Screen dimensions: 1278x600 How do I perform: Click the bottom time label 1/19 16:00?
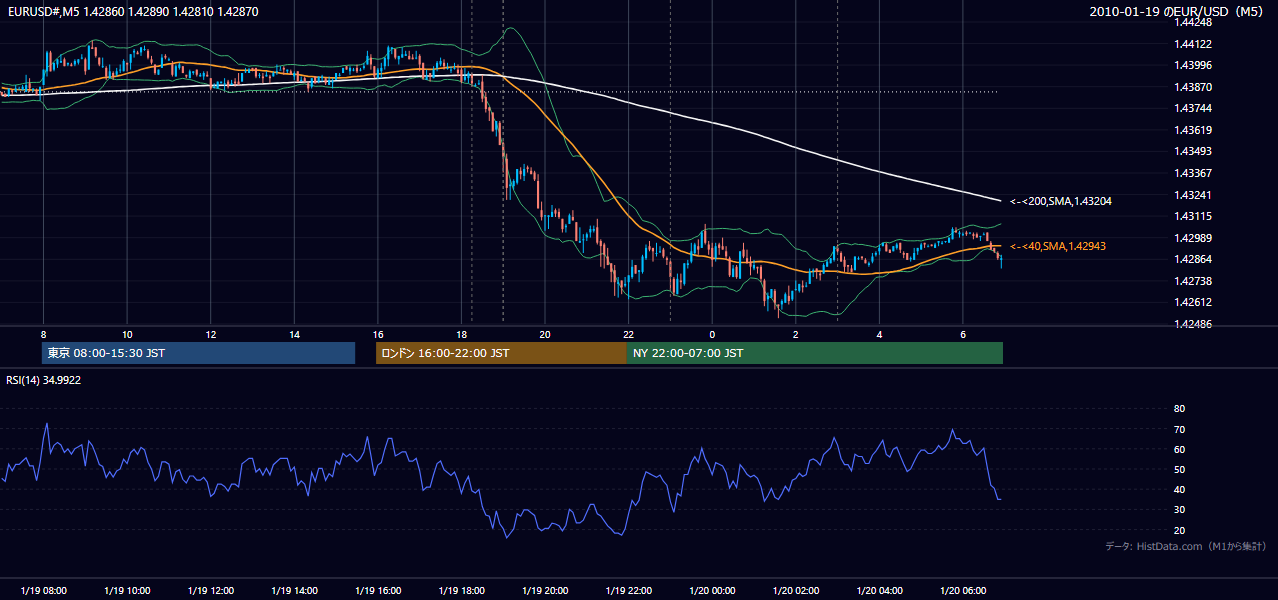378,591
